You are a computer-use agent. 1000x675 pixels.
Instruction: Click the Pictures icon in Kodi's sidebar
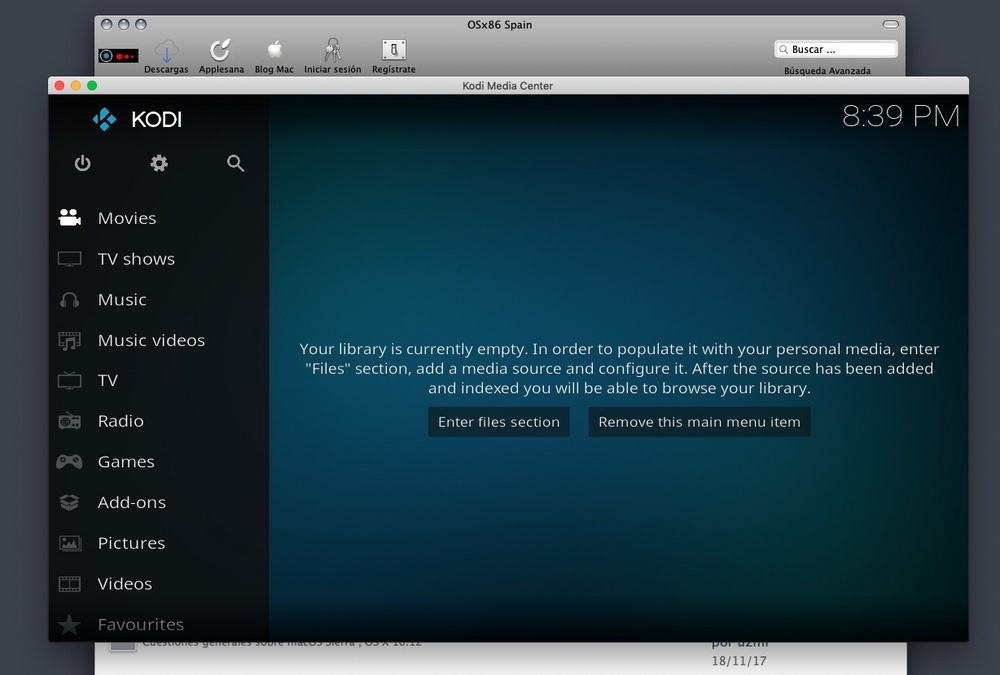(x=70, y=543)
